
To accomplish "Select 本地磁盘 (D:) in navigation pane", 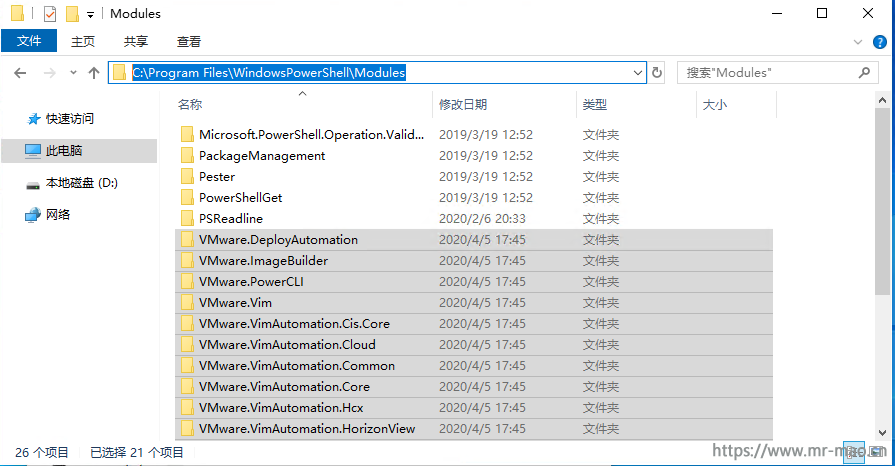I will click(x=82, y=183).
